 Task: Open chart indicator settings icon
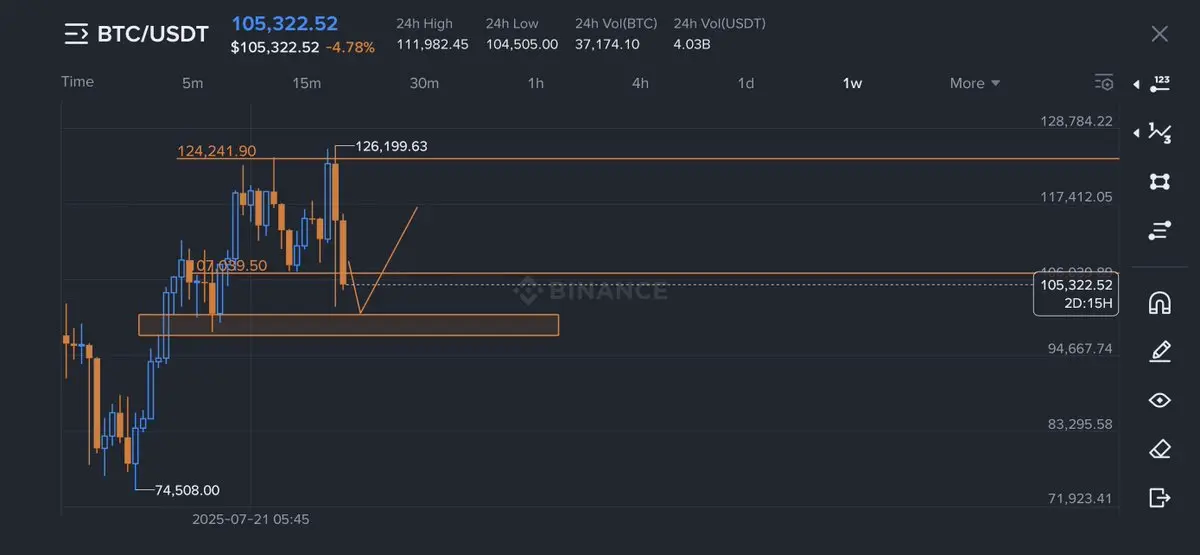1104,82
